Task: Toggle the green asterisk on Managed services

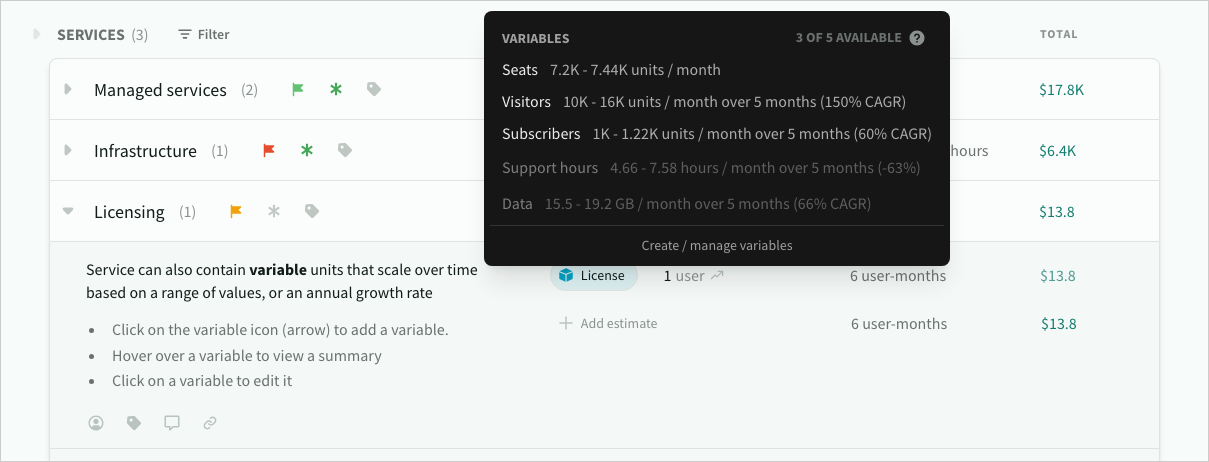Action: [x=336, y=89]
